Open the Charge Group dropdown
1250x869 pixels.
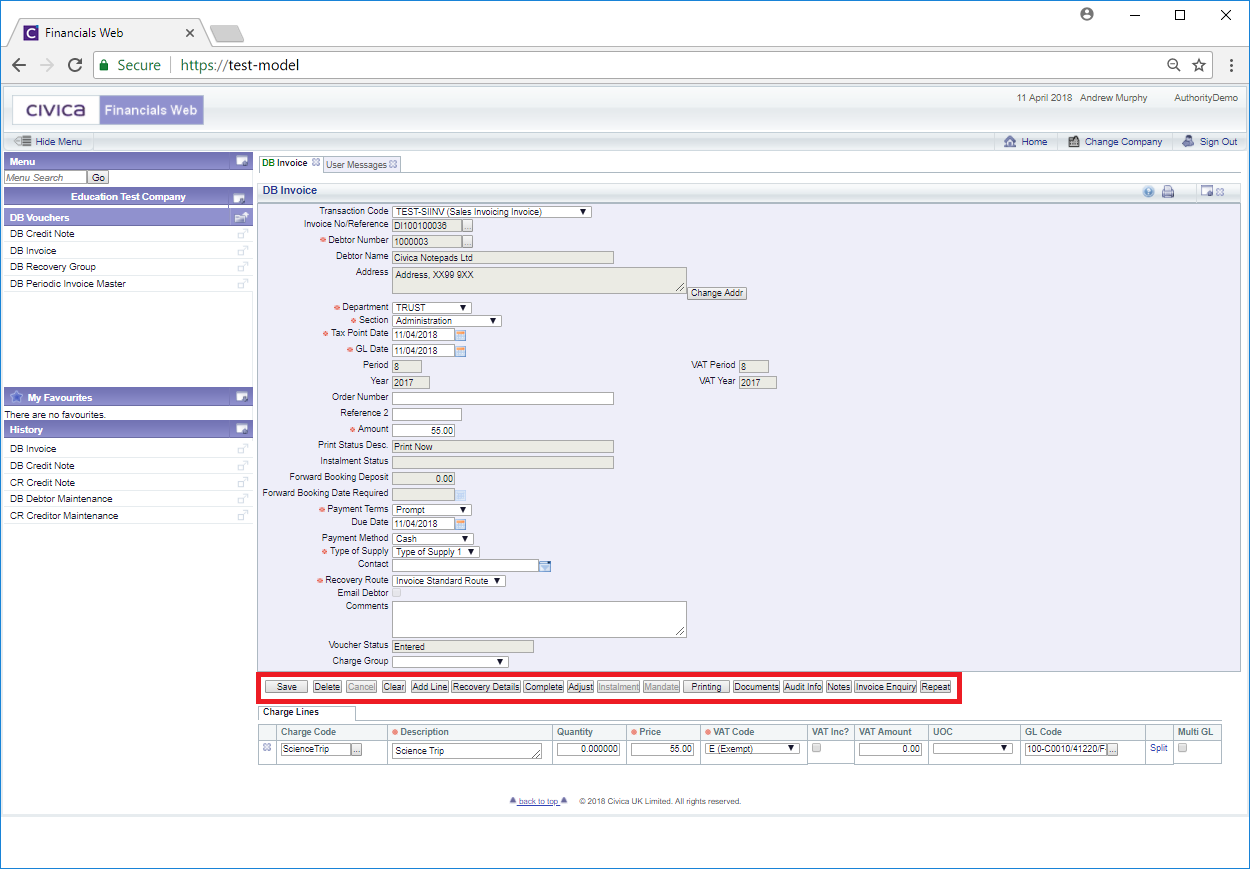pyautogui.click(x=450, y=662)
